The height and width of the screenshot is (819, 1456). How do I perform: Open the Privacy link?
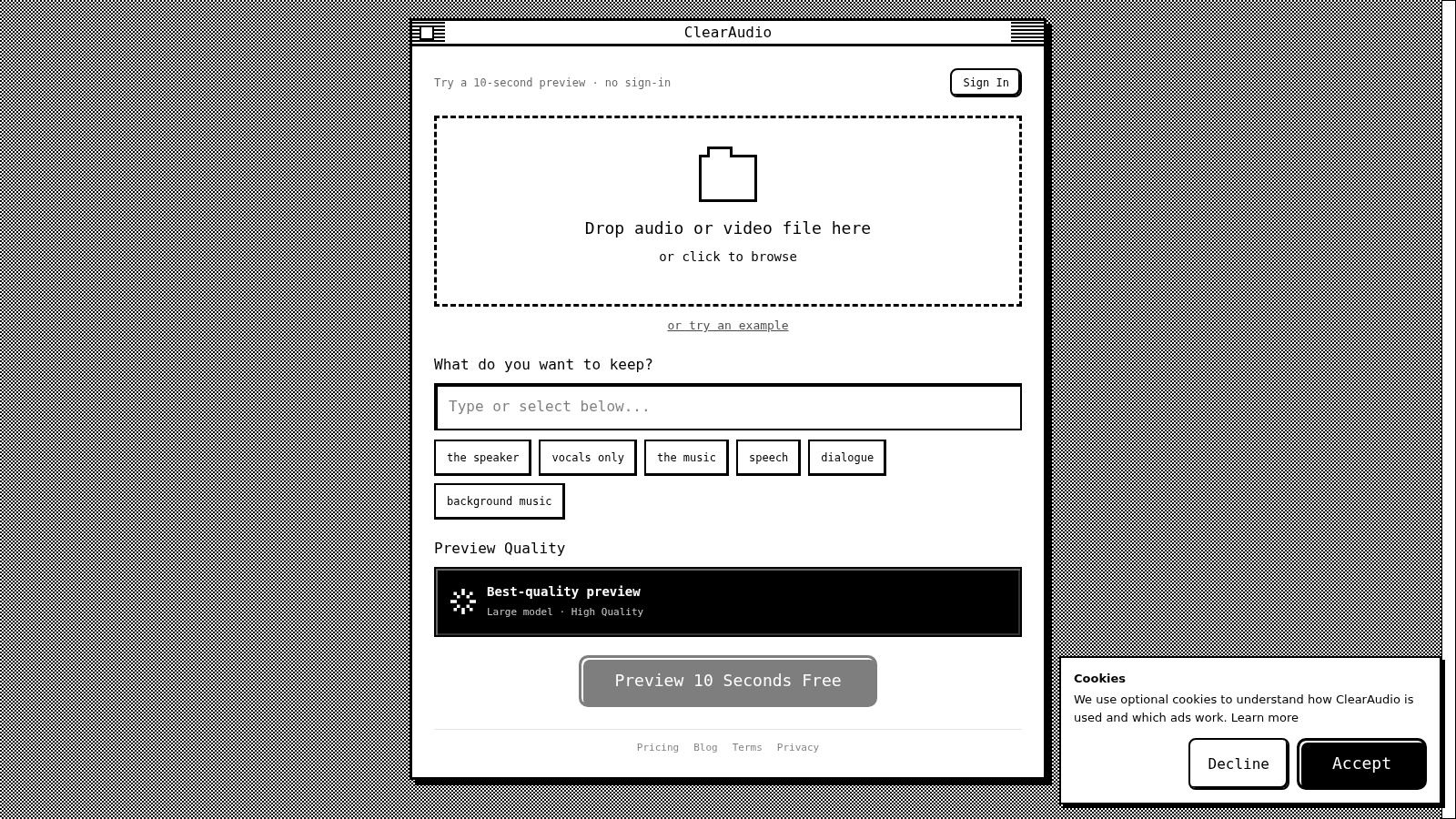pos(798,748)
